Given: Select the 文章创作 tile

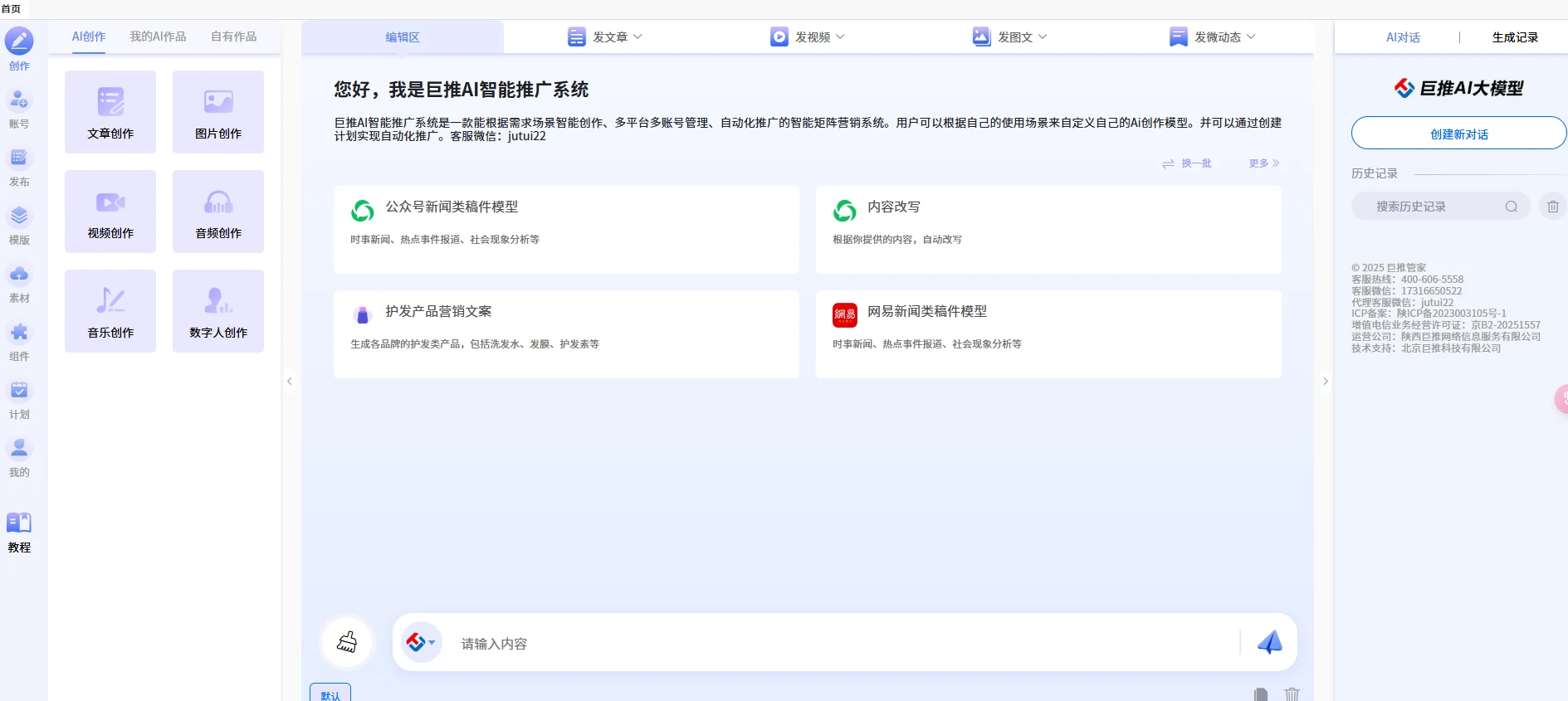Looking at the screenshot, I should (110, 112).
